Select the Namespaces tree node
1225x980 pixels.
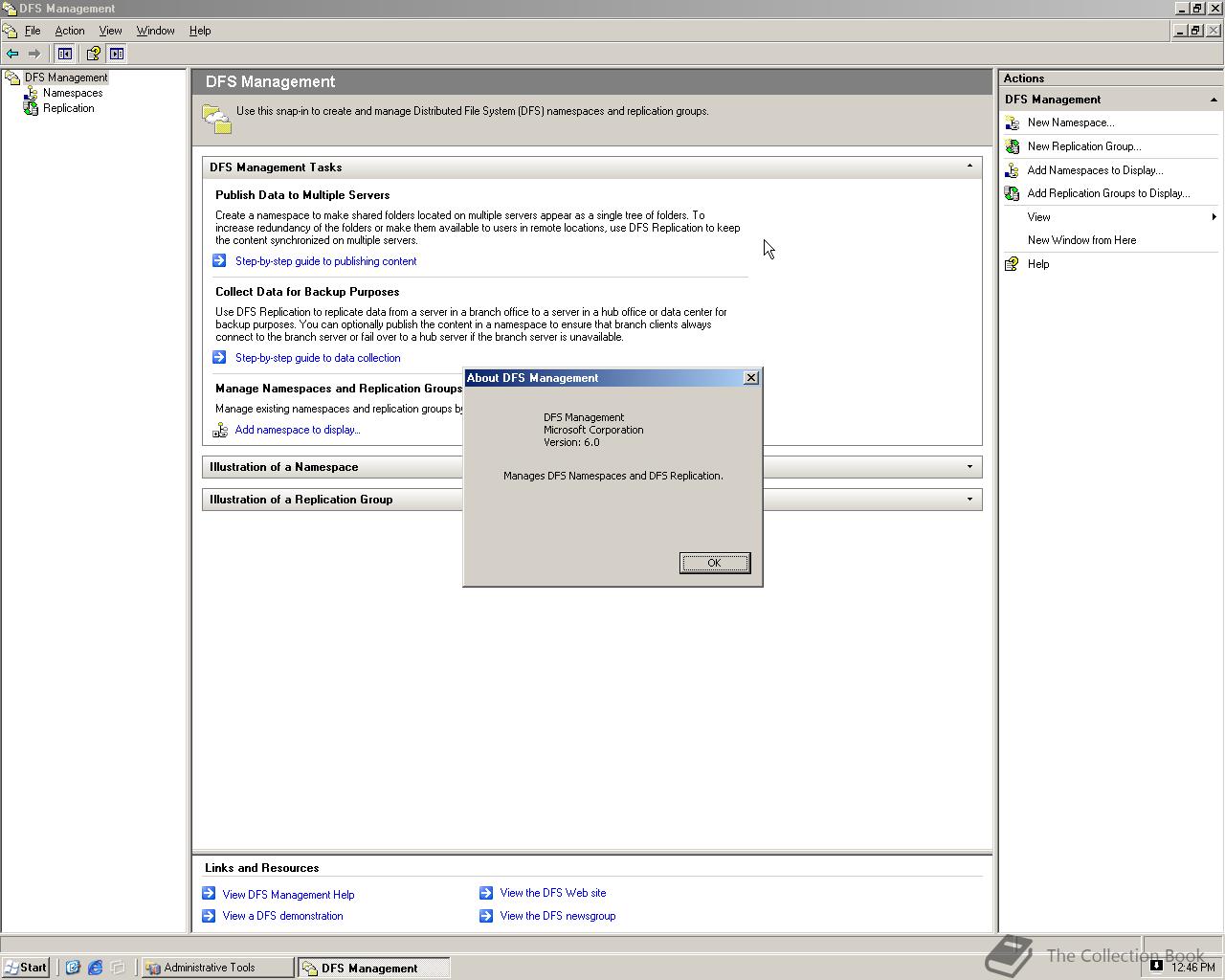coord(73,93)
